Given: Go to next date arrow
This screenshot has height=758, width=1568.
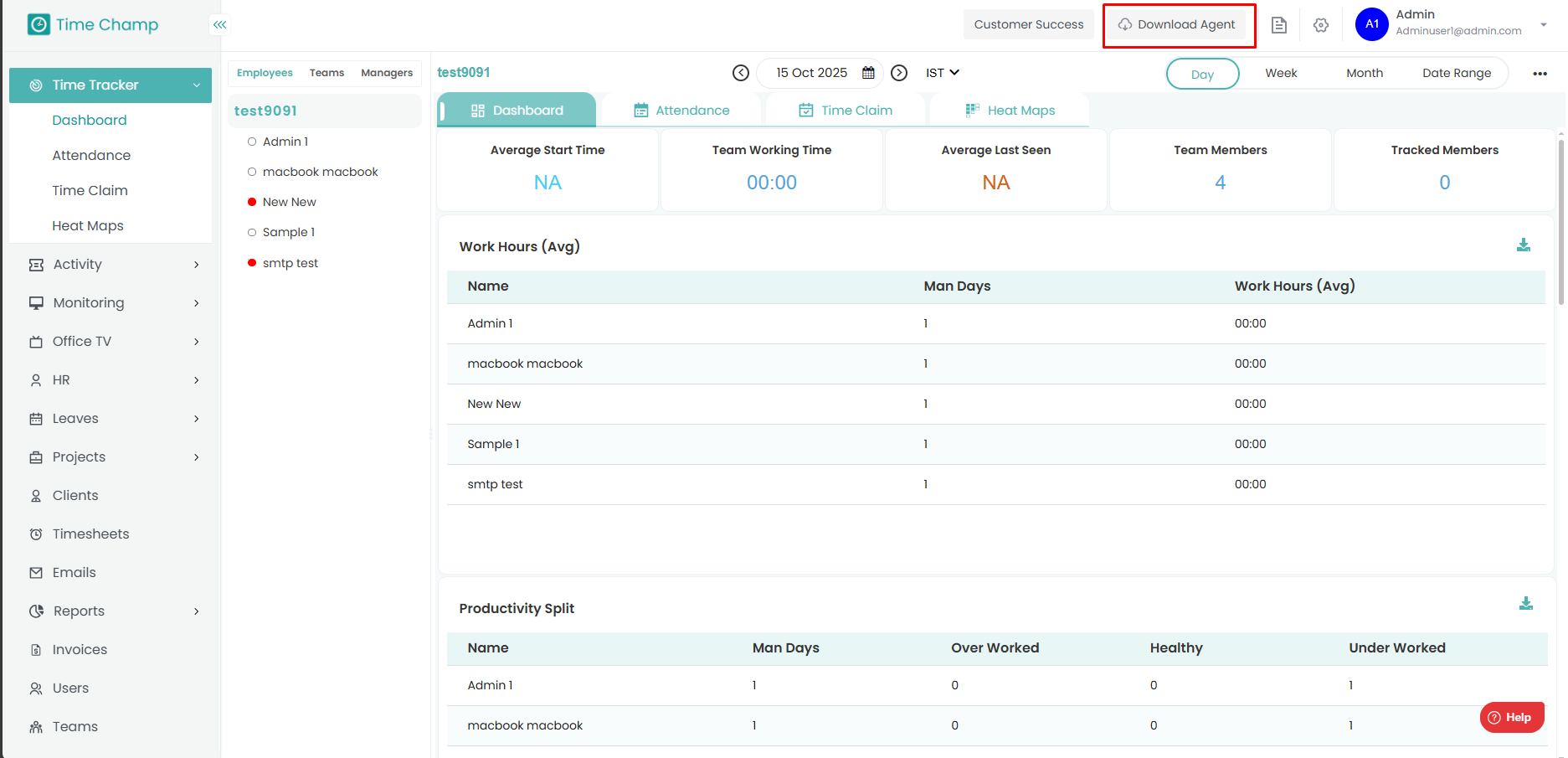Looking at the screenshot, I should pos(898,73).
